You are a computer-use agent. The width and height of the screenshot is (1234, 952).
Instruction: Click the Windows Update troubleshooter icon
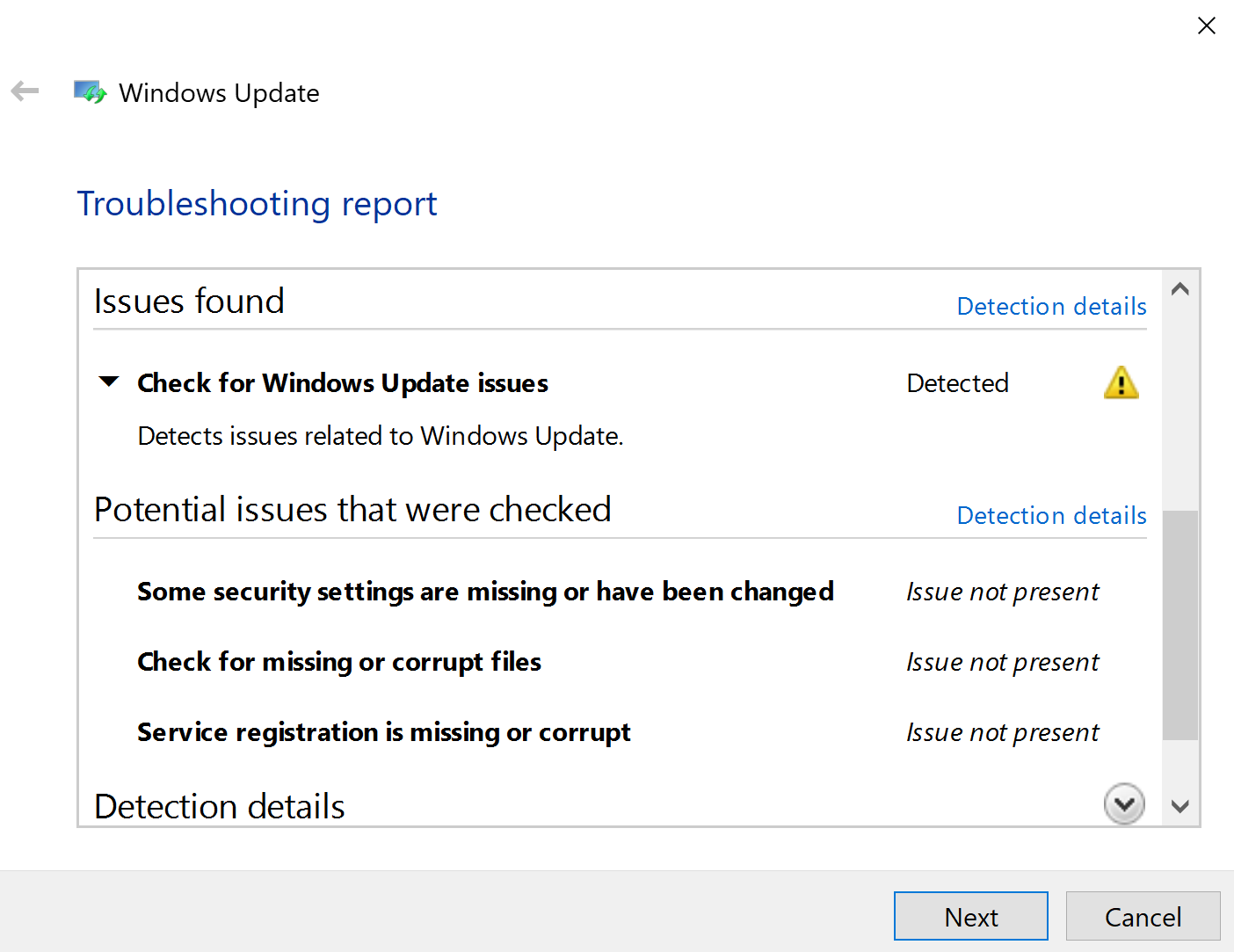pos(90,91)
